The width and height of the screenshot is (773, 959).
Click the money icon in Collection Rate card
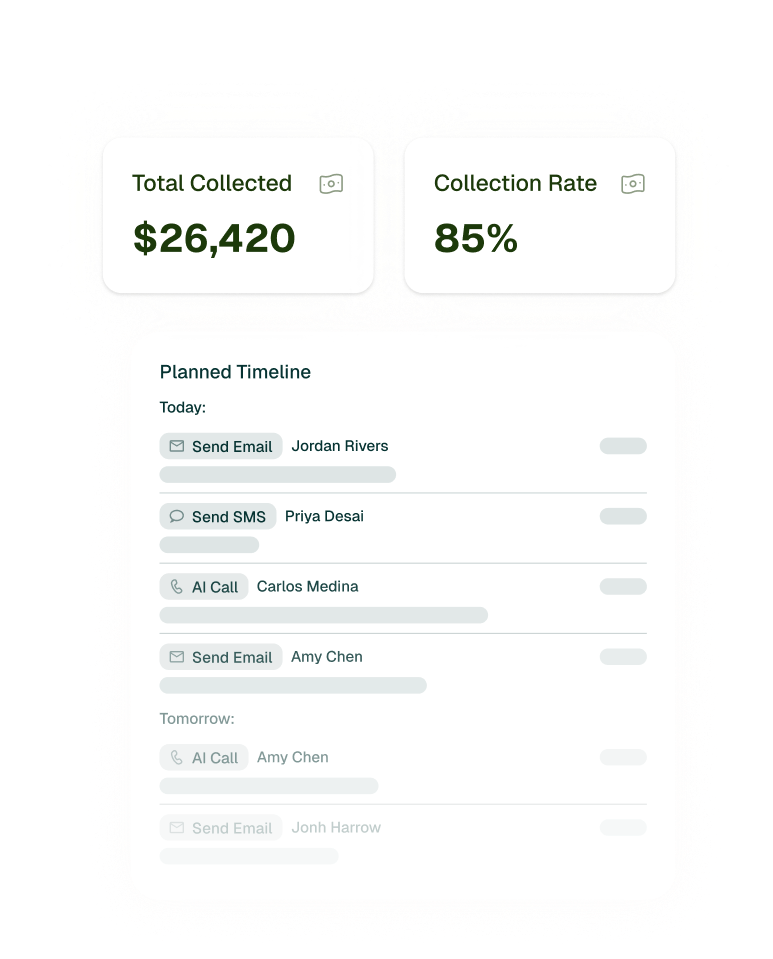click(632, 184)
